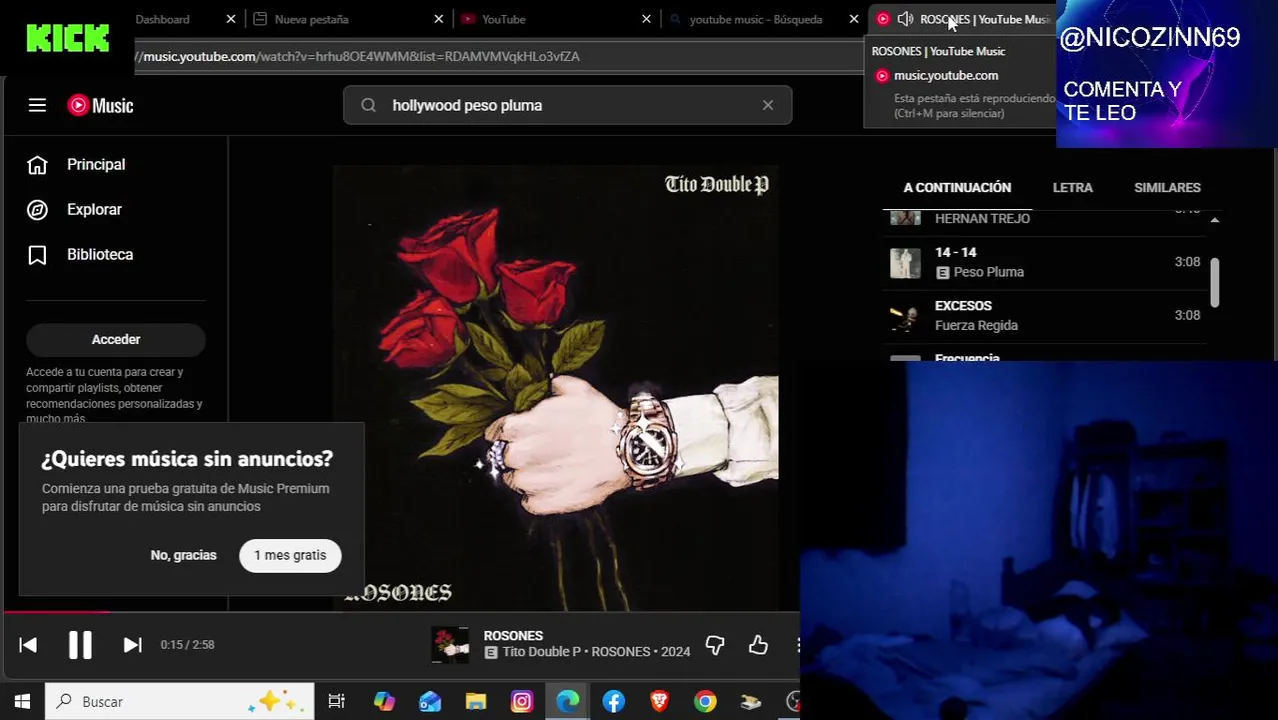Pause the current song
Viewport: 1278px width, 720px height.
pos(80,645)
